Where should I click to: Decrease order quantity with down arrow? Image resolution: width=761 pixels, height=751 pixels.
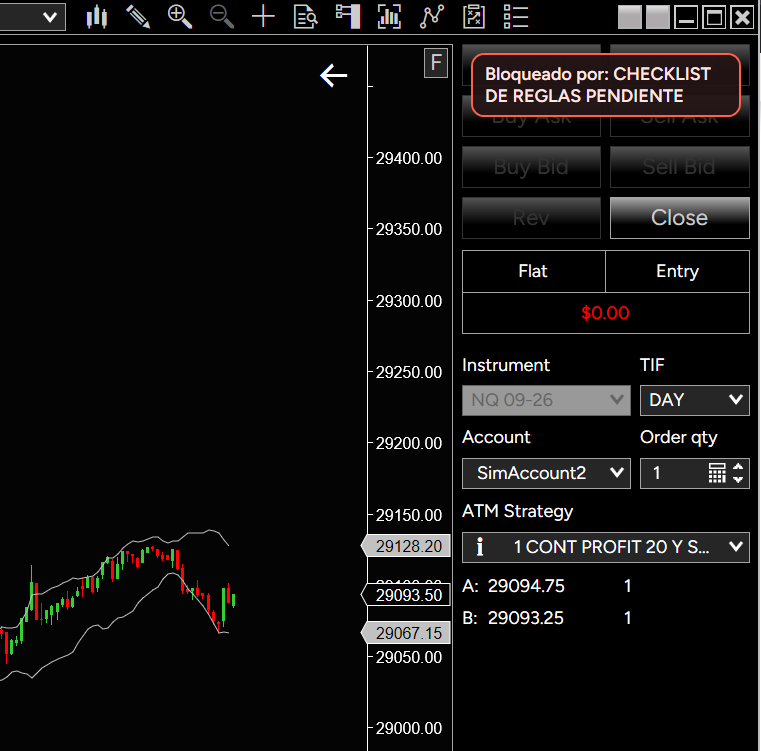pyautogui.click(x=738, y=480)
